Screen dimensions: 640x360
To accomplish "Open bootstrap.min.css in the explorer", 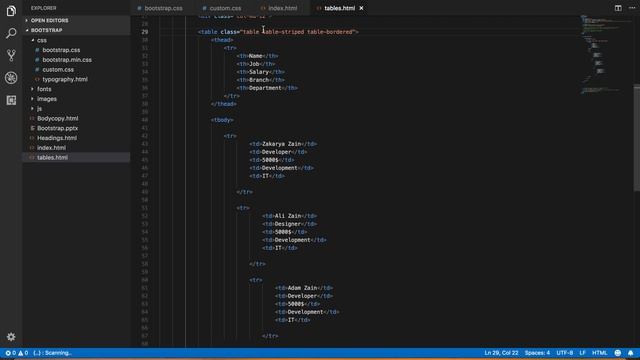I will [67, 60].
